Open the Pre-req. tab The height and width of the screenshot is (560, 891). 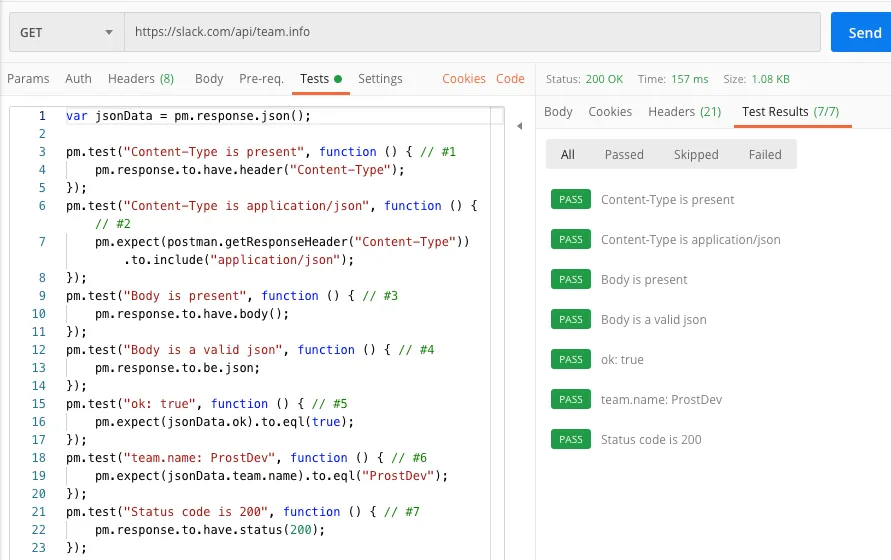[261, 78]
